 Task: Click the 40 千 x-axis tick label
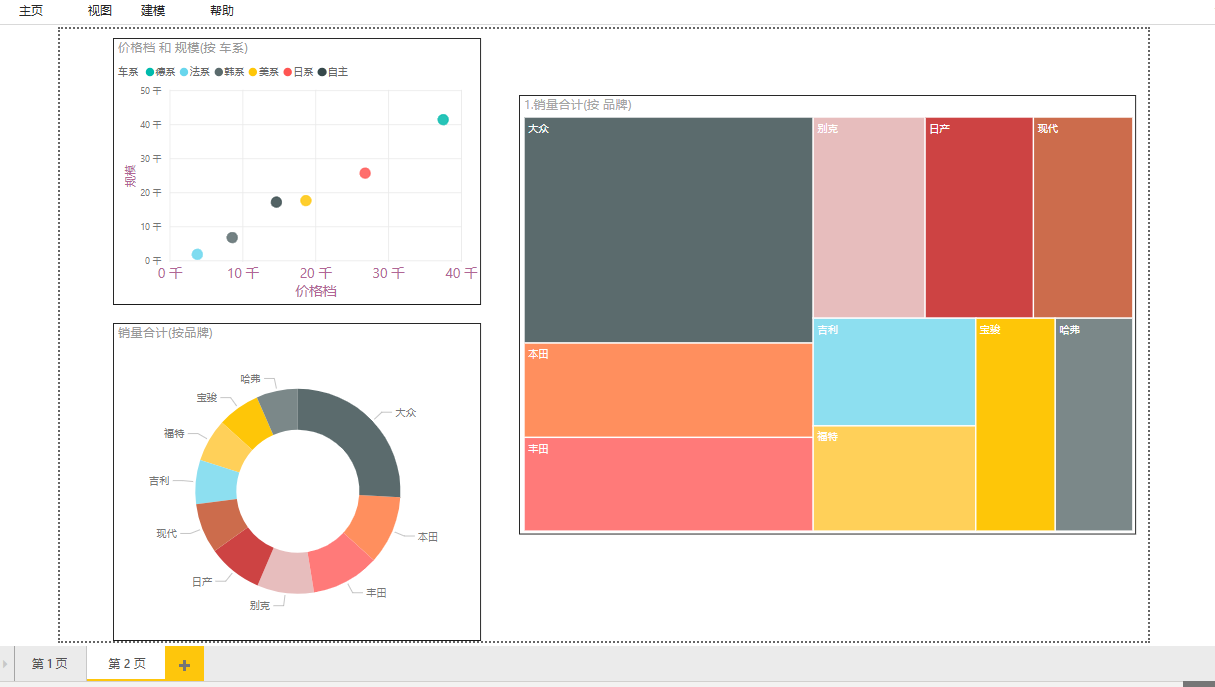coord(461,273)
